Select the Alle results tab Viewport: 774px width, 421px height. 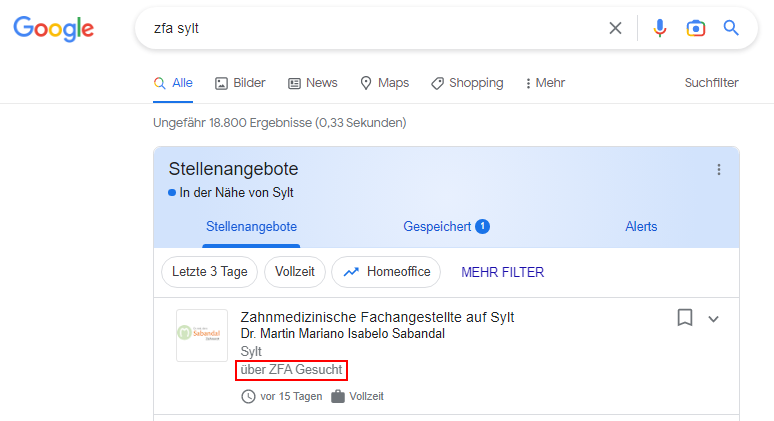(173, 83)
